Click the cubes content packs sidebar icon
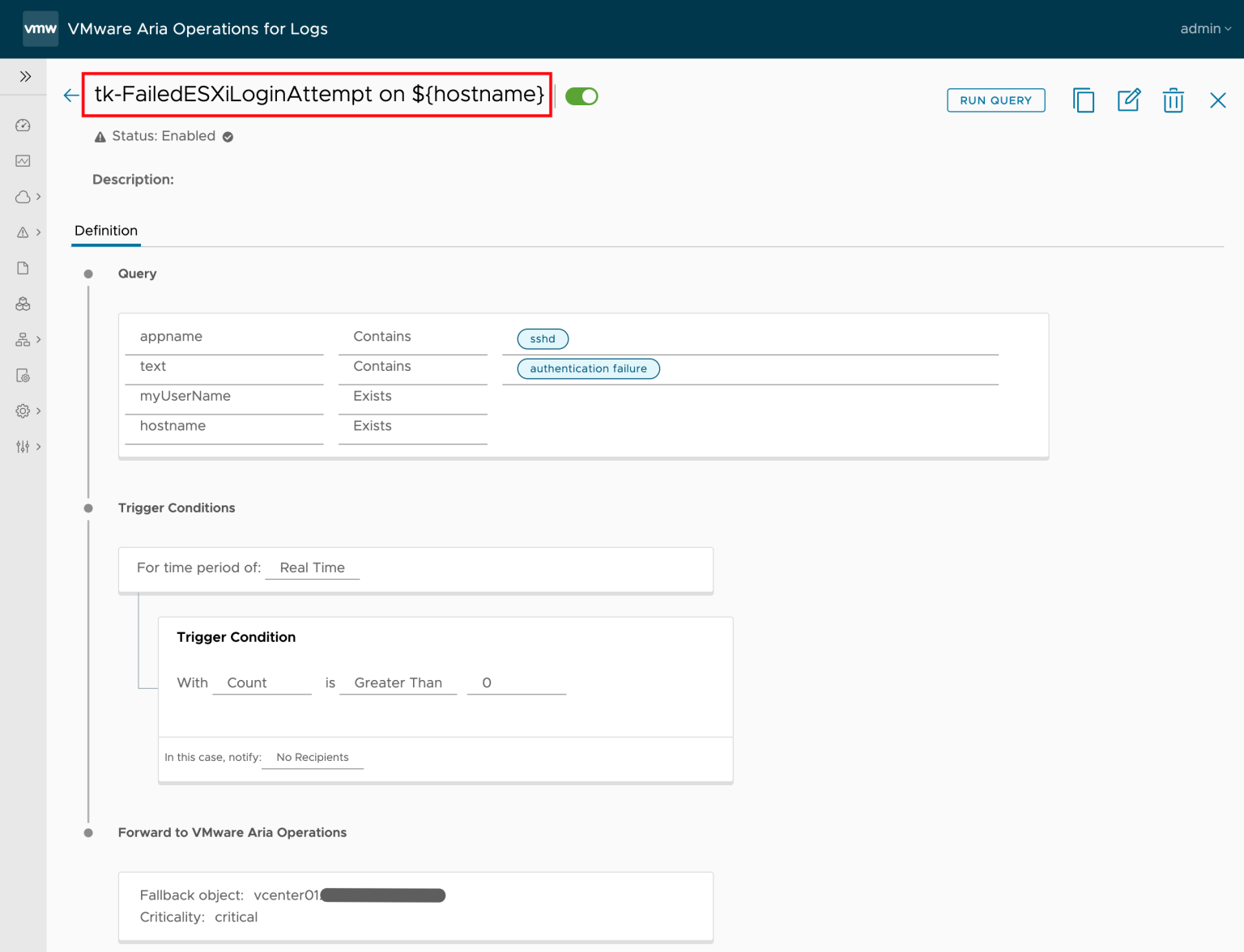The width and height of the screenshot is (1244, 952). pos(23,304)
